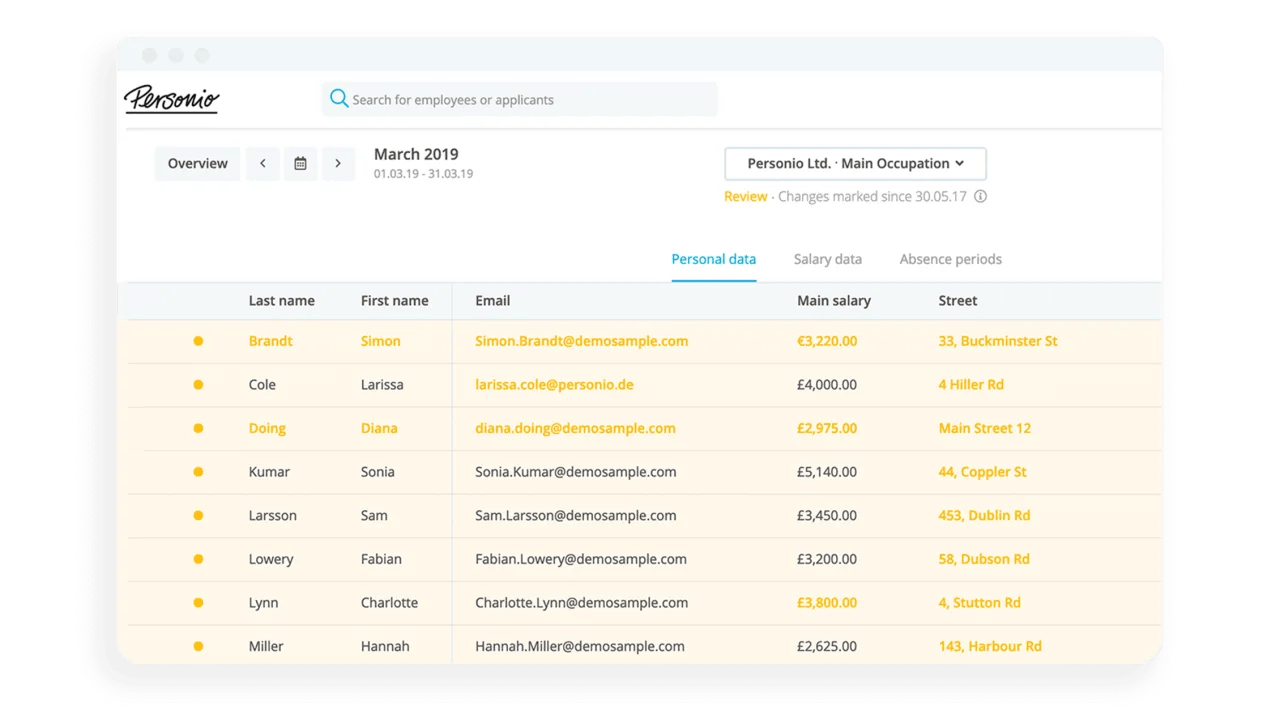Click the yellow Review link

745,197
